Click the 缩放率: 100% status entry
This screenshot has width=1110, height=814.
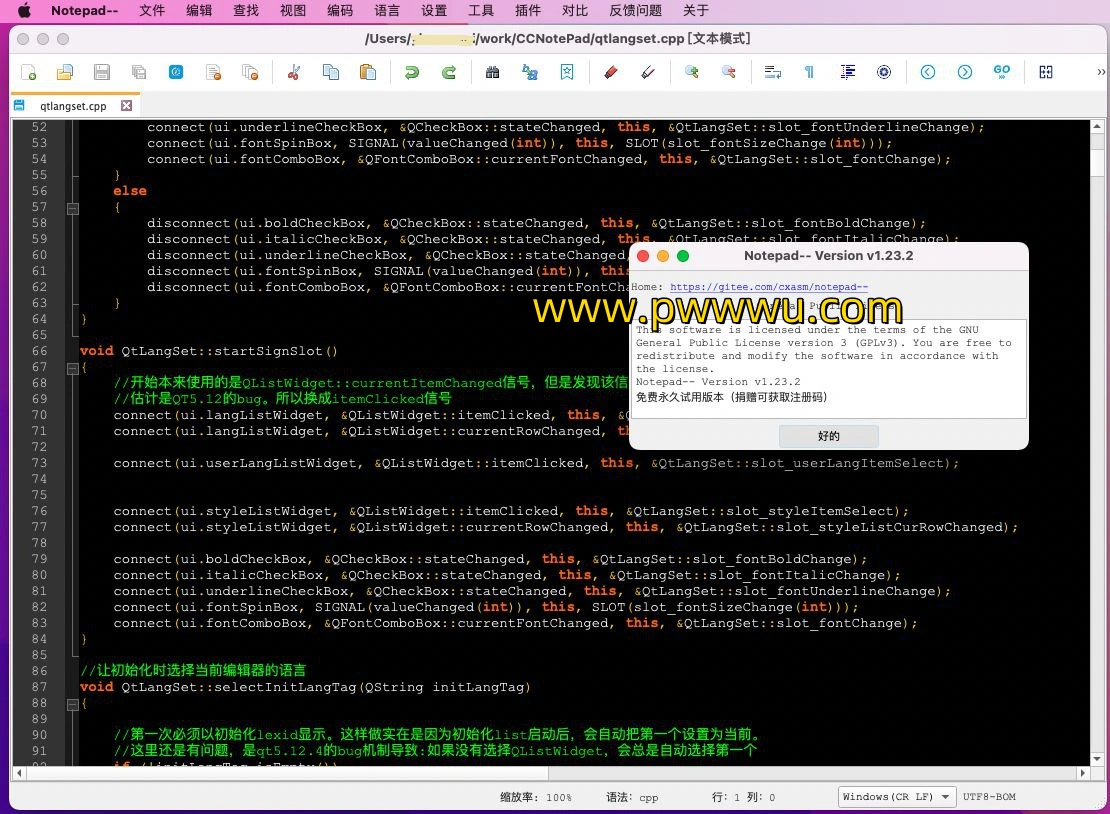point(536,797)
